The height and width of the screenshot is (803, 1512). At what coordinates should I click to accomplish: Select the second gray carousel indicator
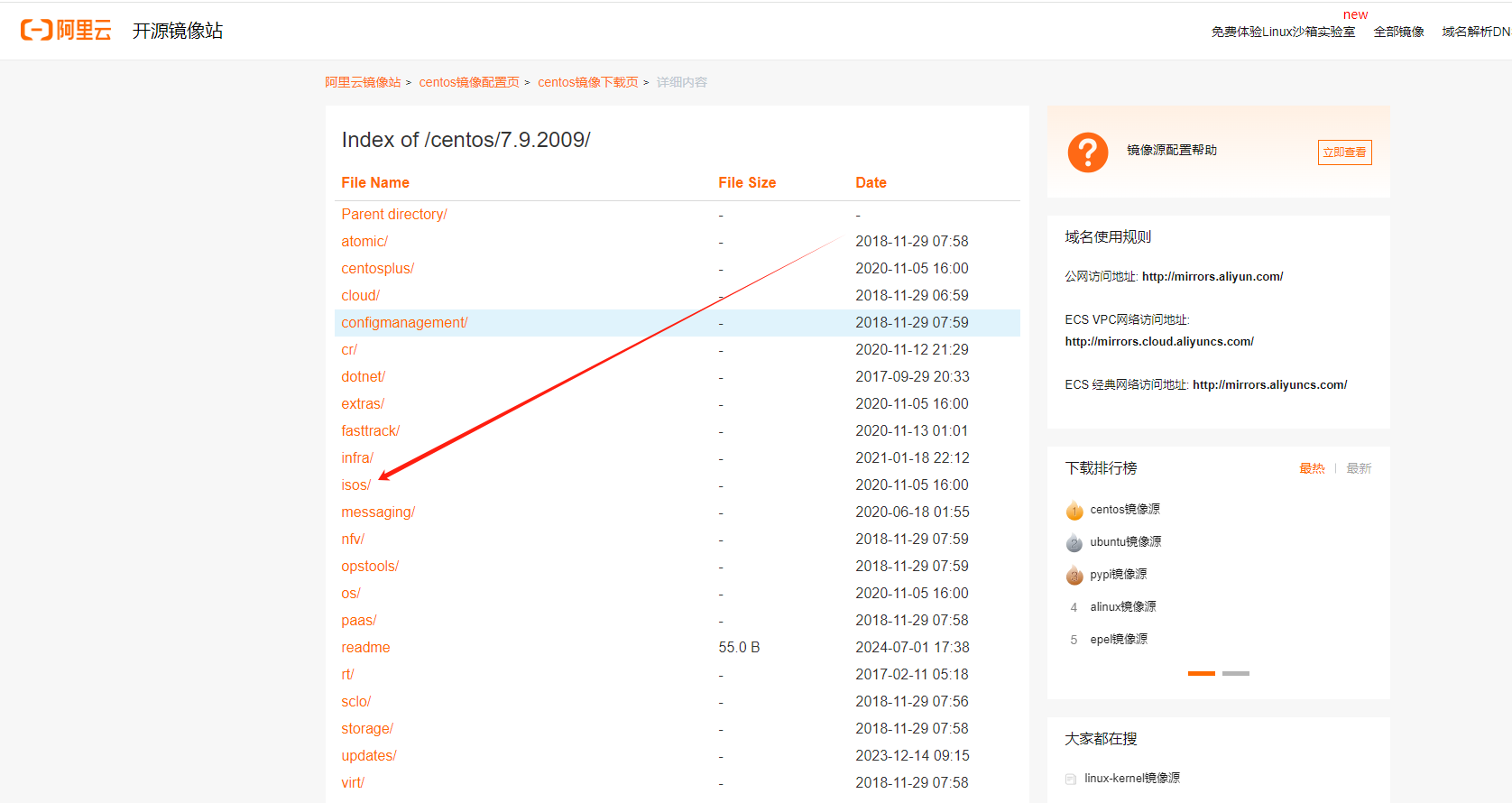pyautogui.click(x=1236, y=673)
